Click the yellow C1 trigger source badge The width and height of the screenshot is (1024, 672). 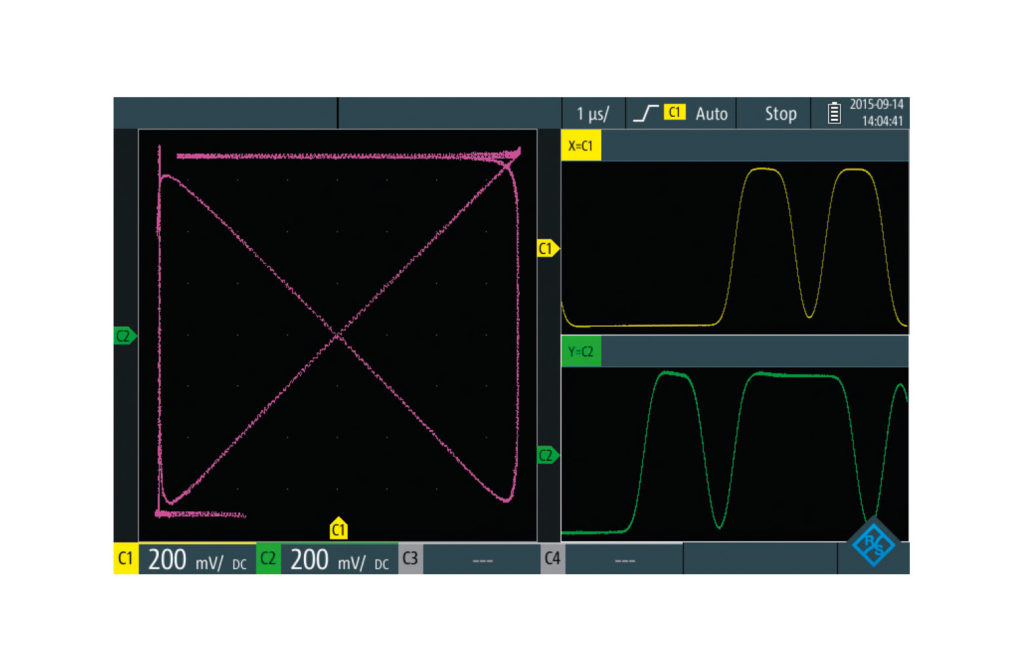coord(675,113)
